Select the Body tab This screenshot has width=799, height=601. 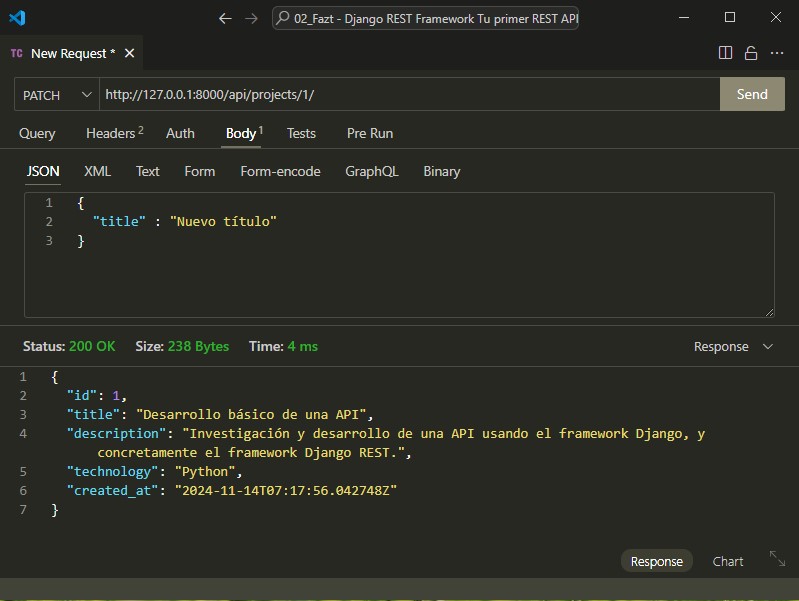point(244,134)
